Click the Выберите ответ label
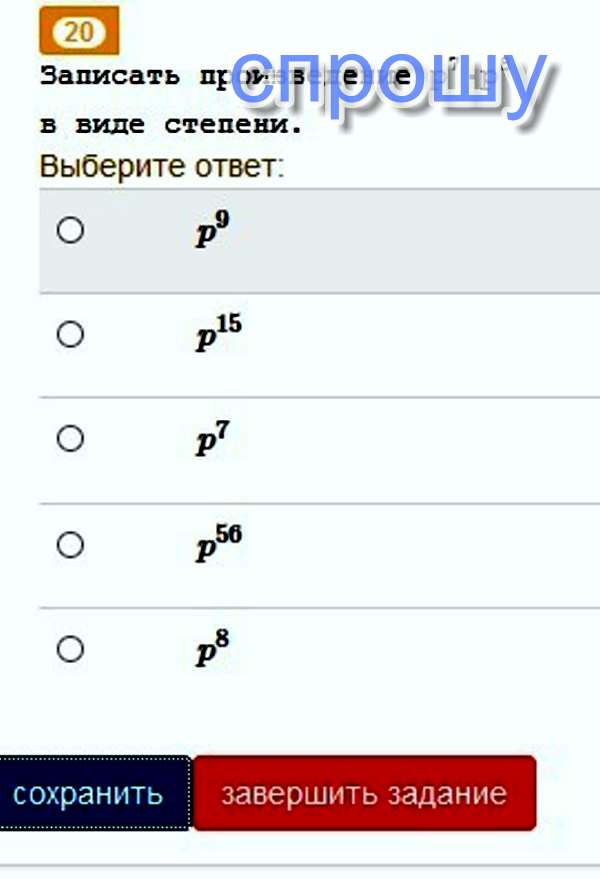600x879 pixels. pos(162,166)
